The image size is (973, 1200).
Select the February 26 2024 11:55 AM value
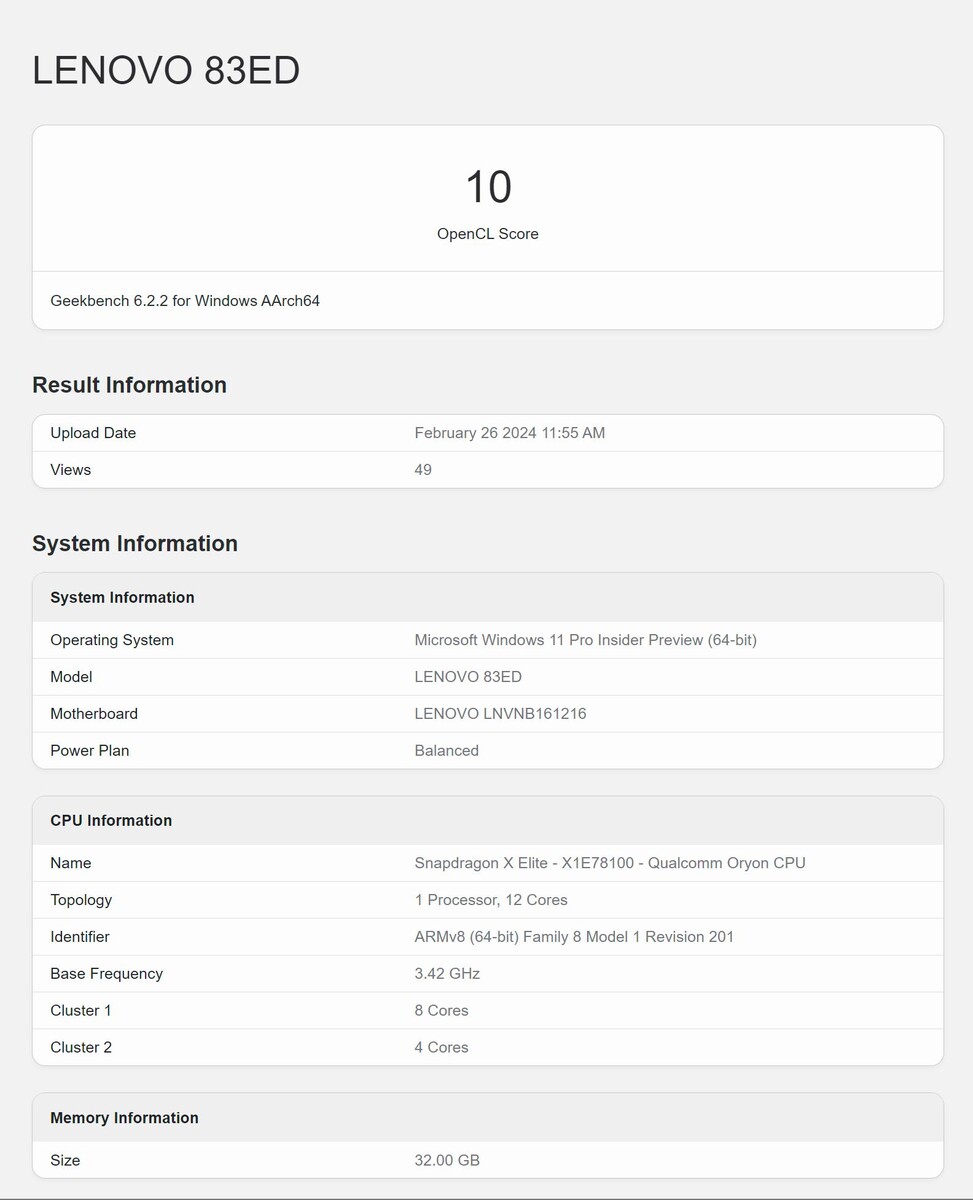pos(510,433)
